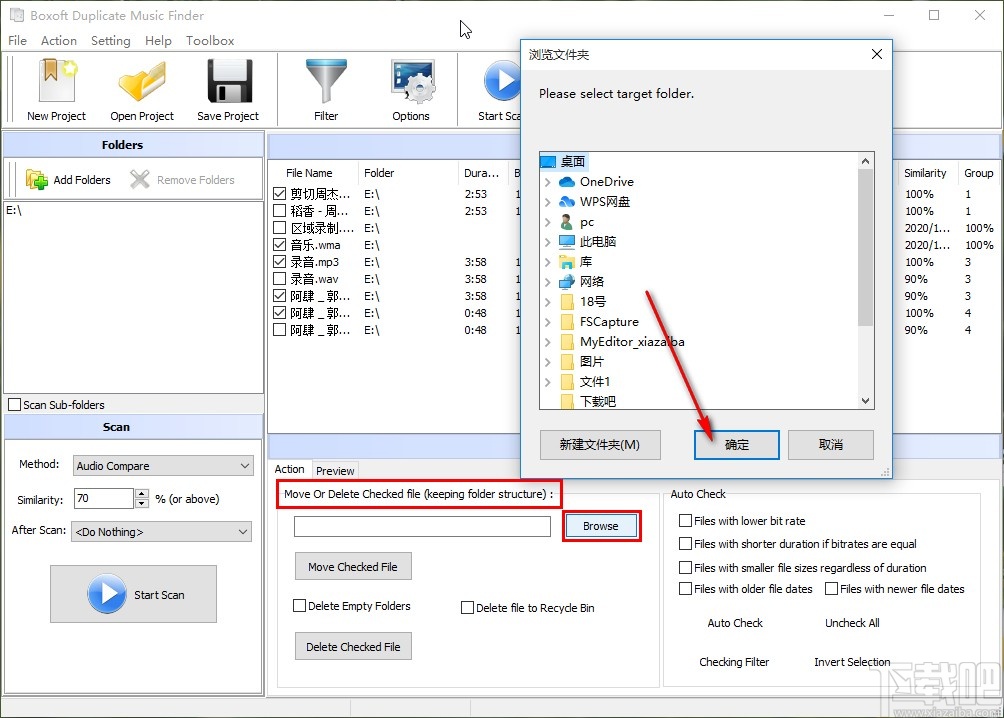Expand the 库 tree node
Image resolution: width=1004 pixels, height=718 pixels.
[547, 262]
